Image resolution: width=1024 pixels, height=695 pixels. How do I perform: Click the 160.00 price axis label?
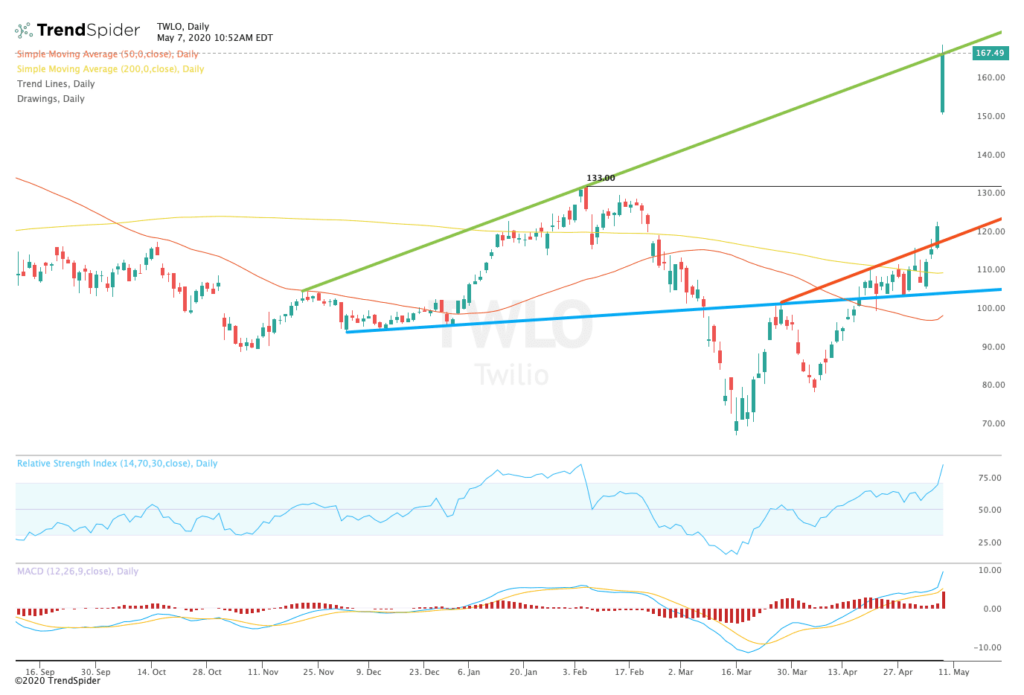pyautogui.click(x=991, y=78)
